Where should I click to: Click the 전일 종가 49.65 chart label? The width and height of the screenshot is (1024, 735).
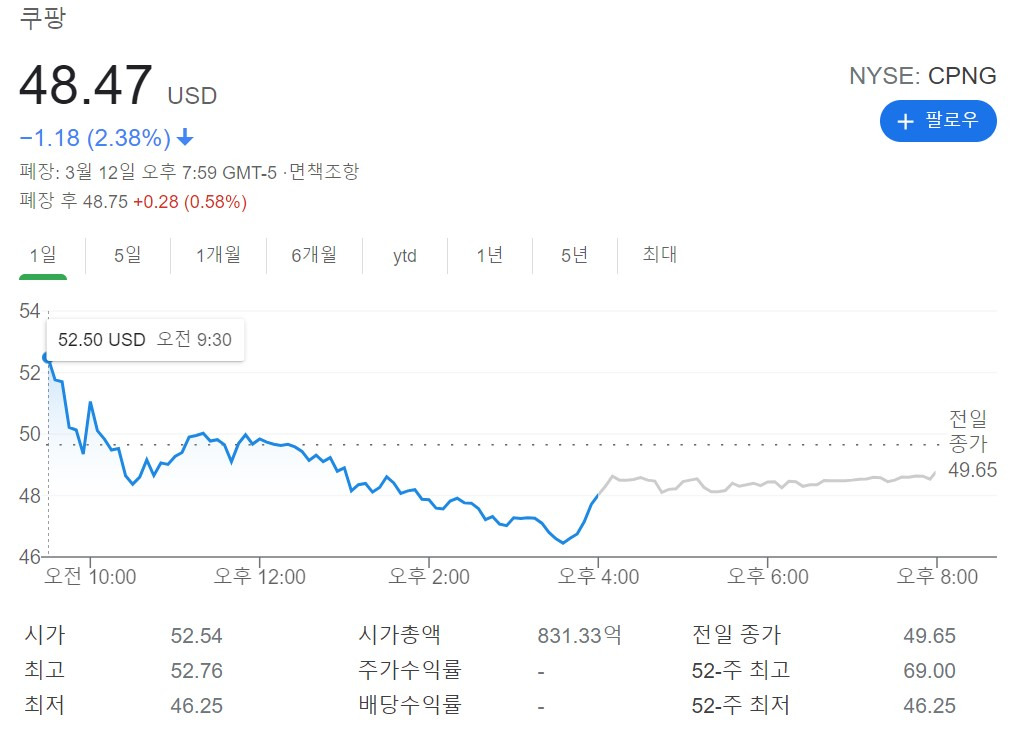click(x=972, y=444)
